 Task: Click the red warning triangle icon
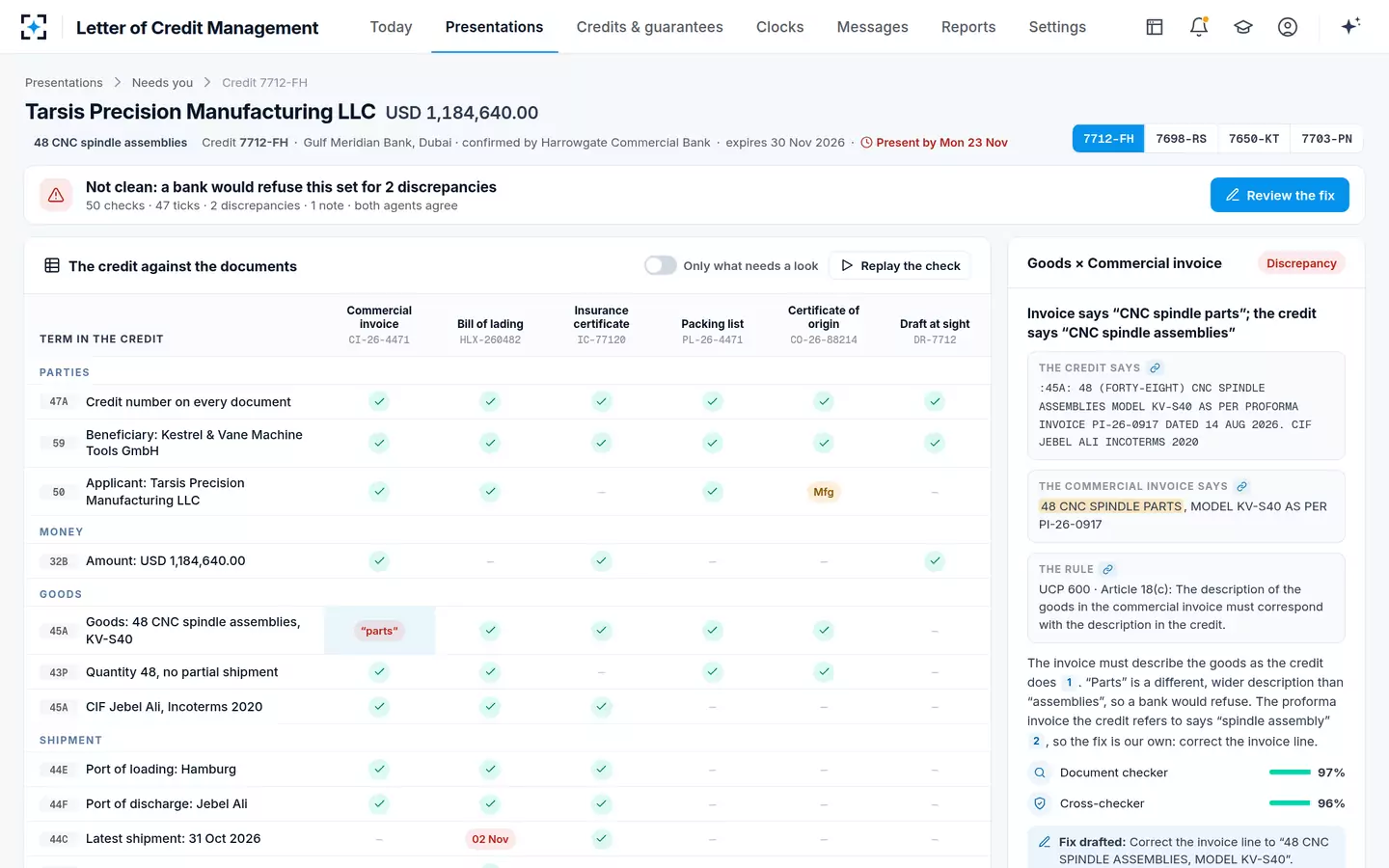(56, 195)
